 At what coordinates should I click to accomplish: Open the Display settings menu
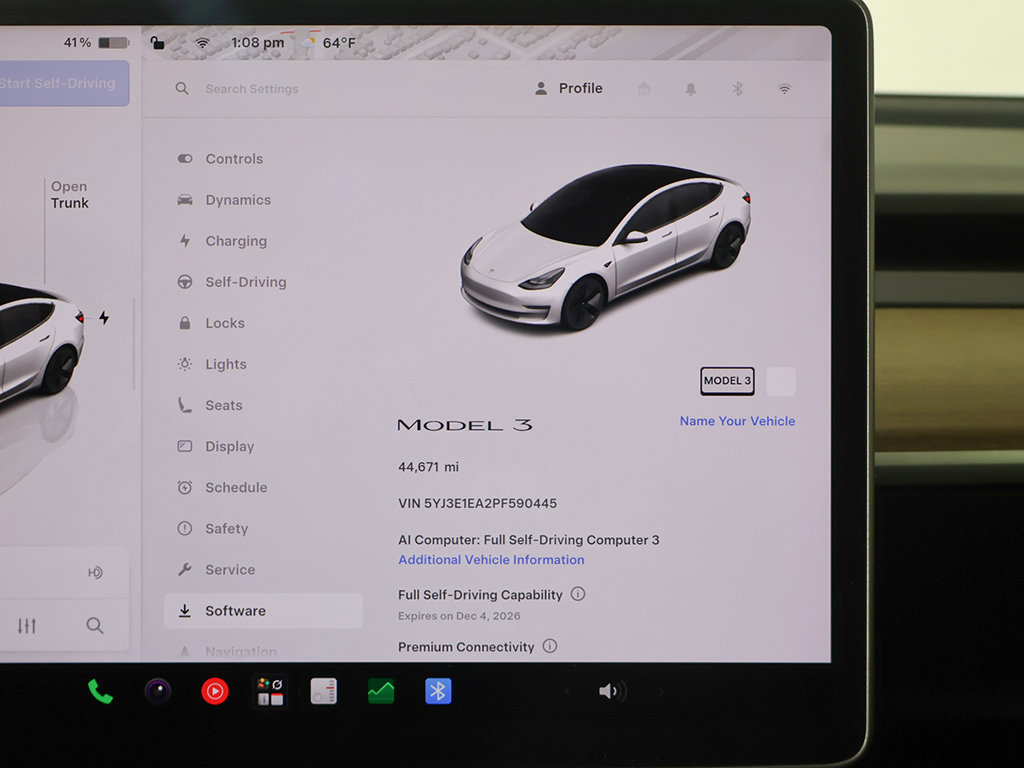coord(263,447)
